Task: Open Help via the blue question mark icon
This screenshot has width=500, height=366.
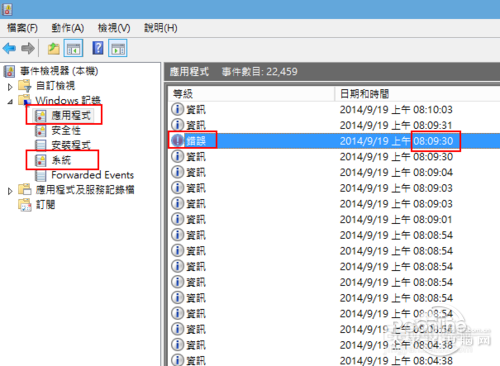Action: click(98, 48)
